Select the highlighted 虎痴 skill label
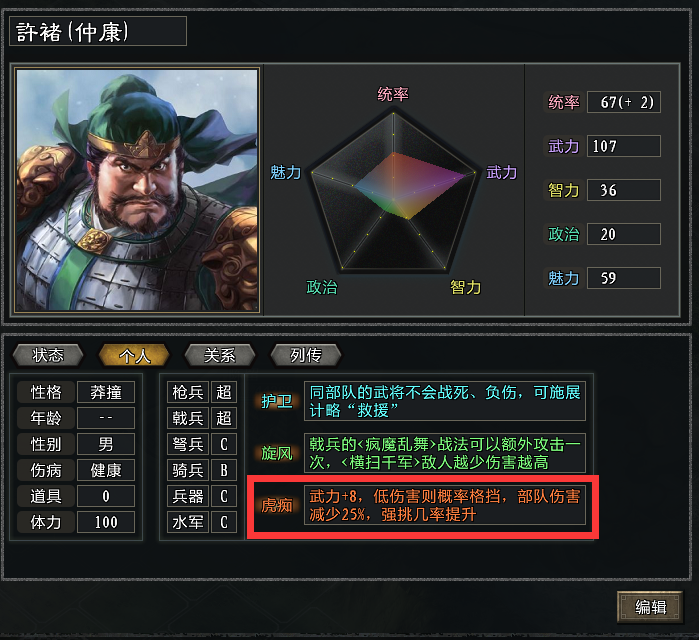 [276, 505]
